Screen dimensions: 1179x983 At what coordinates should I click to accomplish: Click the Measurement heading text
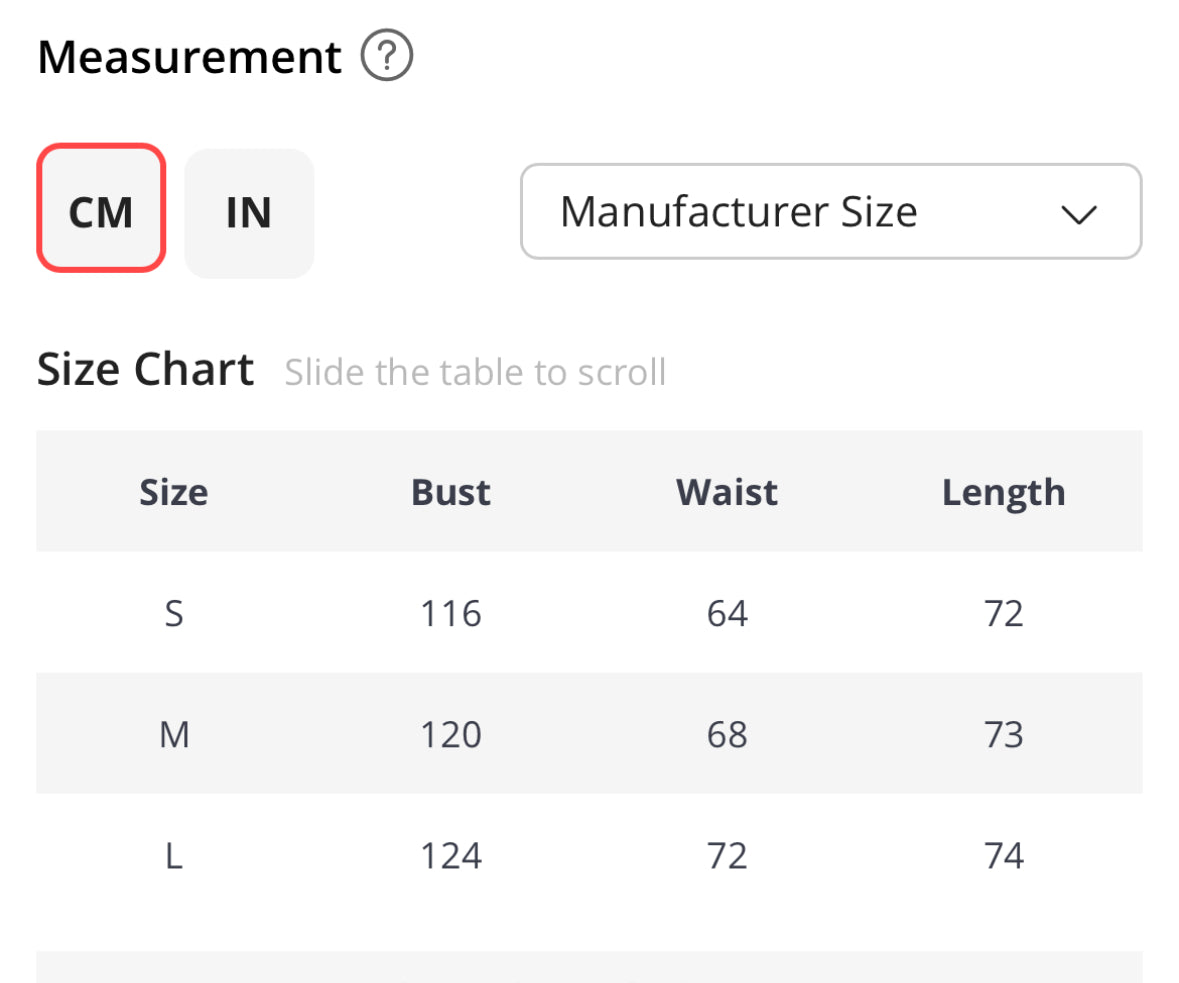(190, 58)
